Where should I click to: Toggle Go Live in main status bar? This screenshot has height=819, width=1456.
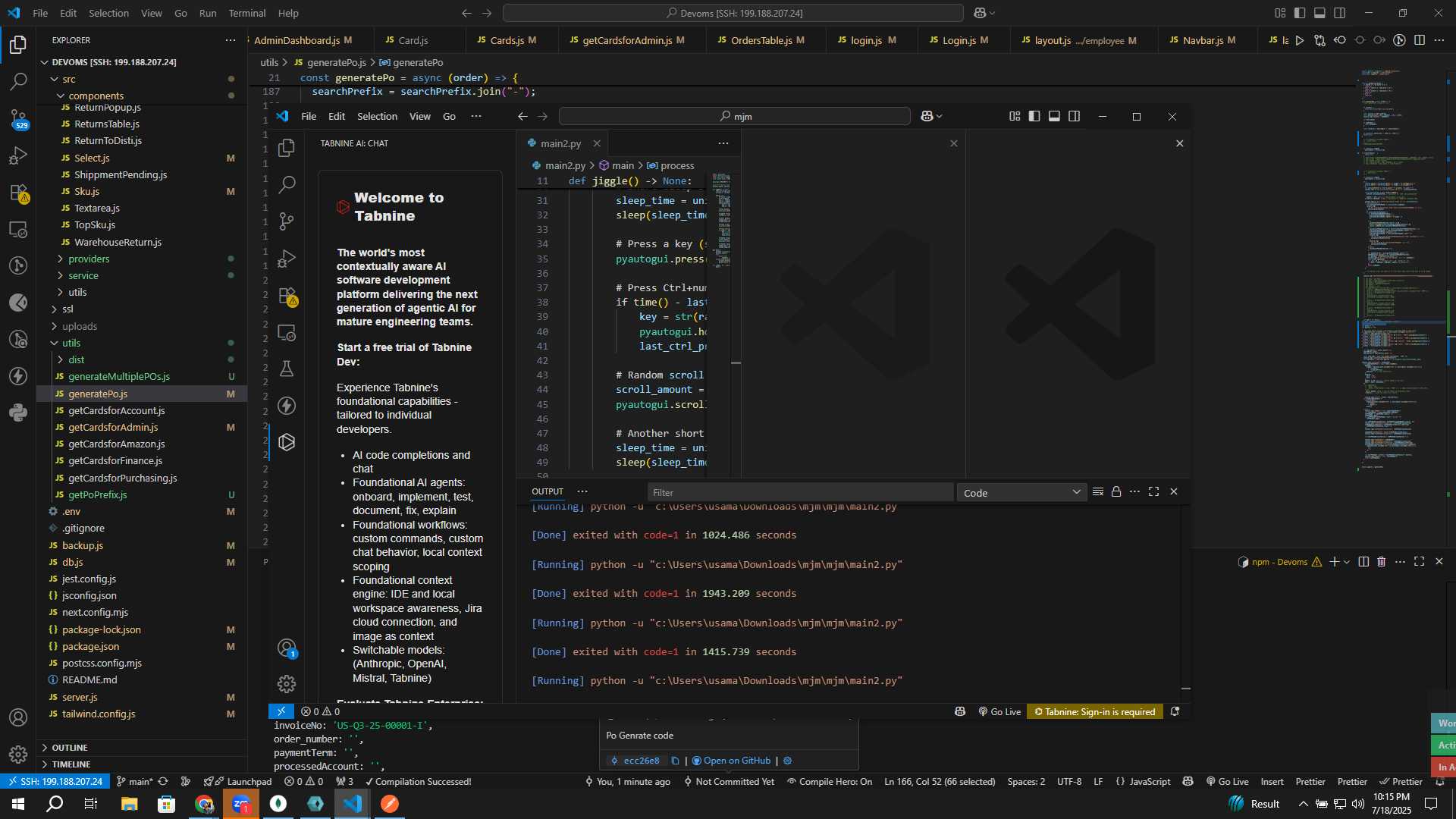1228,782
